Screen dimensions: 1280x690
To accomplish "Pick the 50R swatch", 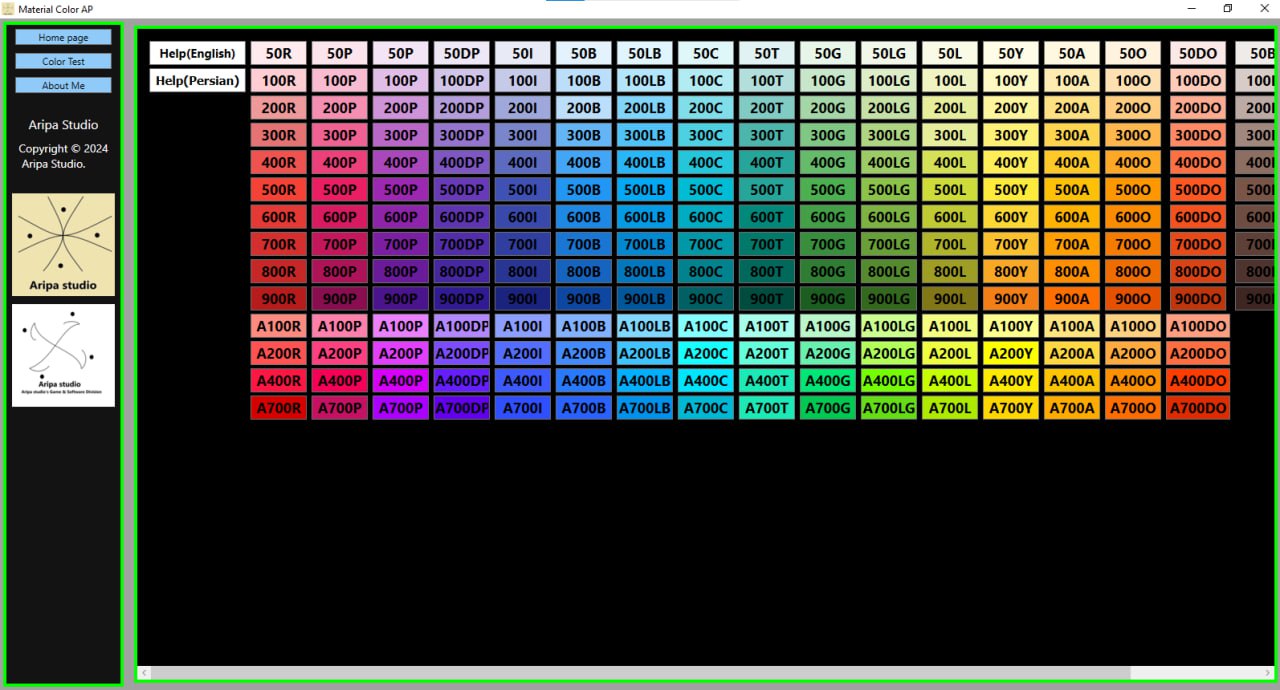I will pos(279,53).
